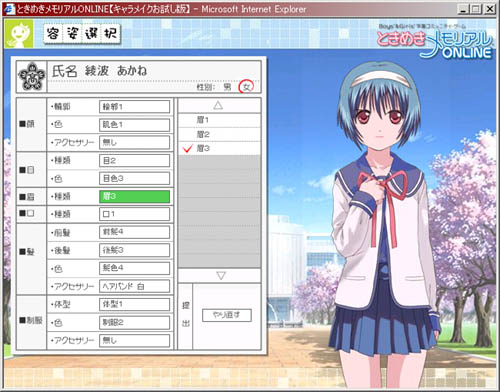This screenshot has width=500, height=392.
Task: Click the Internet Explorer title bar icon
Action: (10, 9)
